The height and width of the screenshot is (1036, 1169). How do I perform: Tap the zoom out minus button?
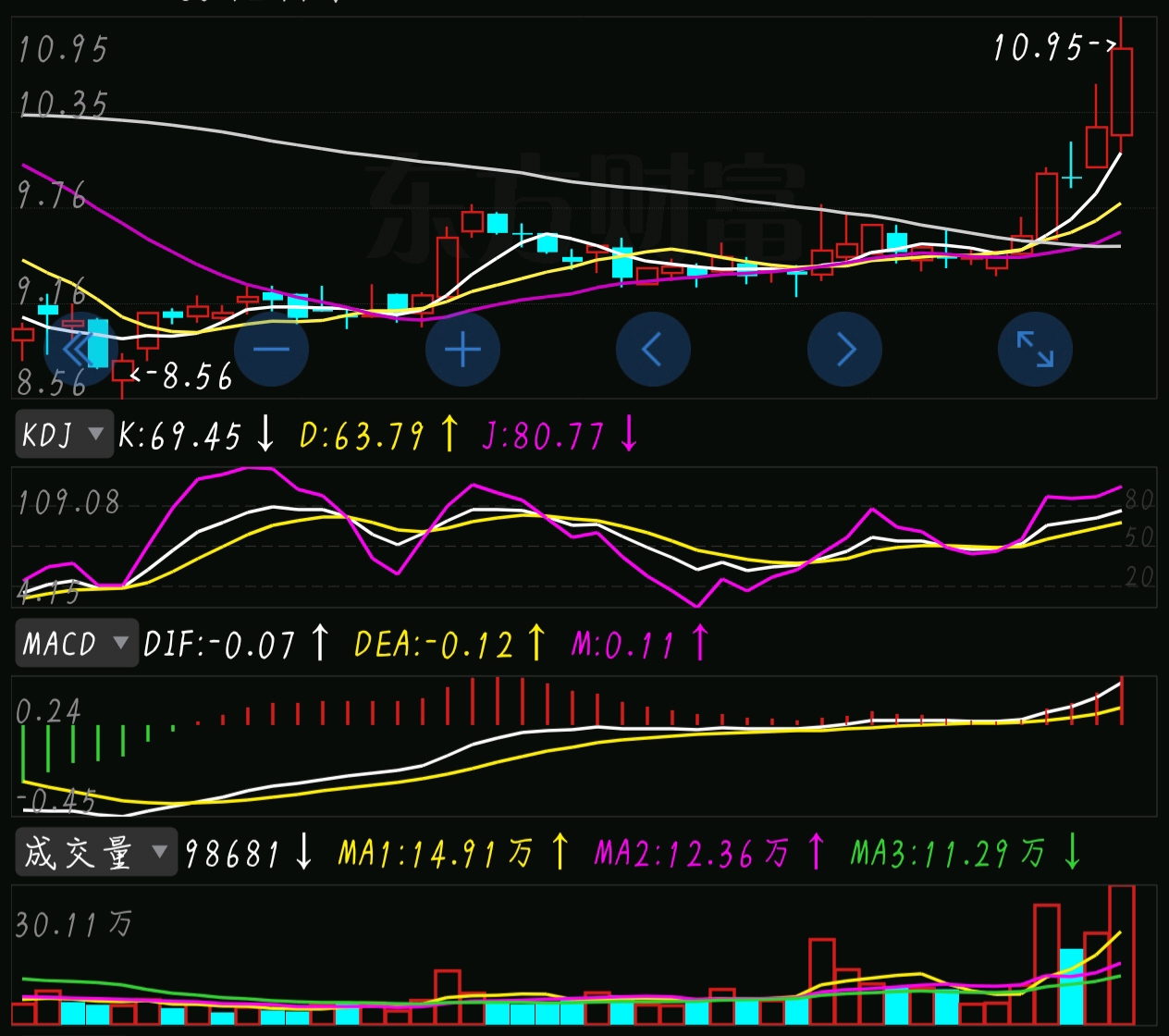271,350
